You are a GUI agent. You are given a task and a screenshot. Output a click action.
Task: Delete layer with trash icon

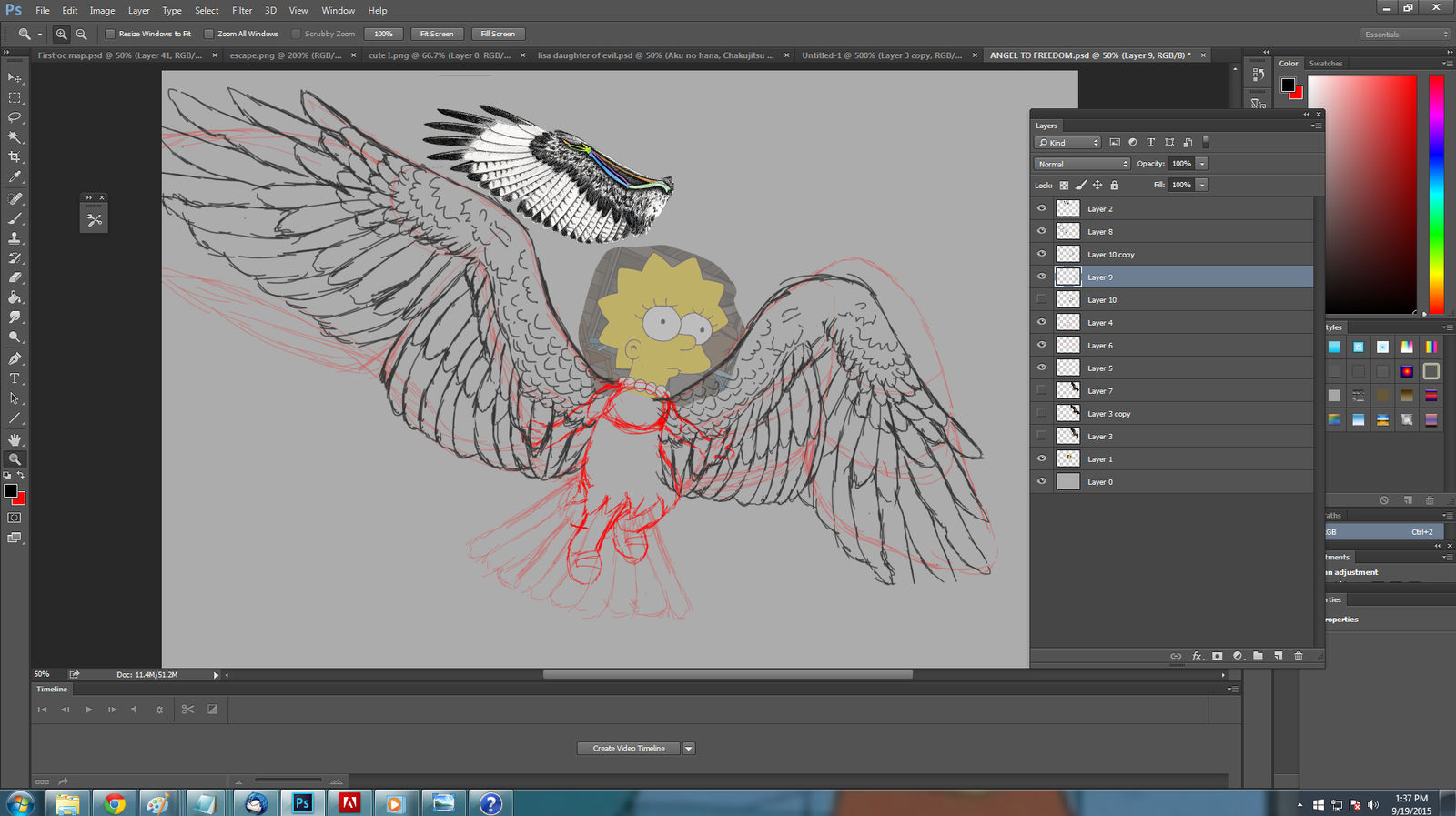point(1299,656)
